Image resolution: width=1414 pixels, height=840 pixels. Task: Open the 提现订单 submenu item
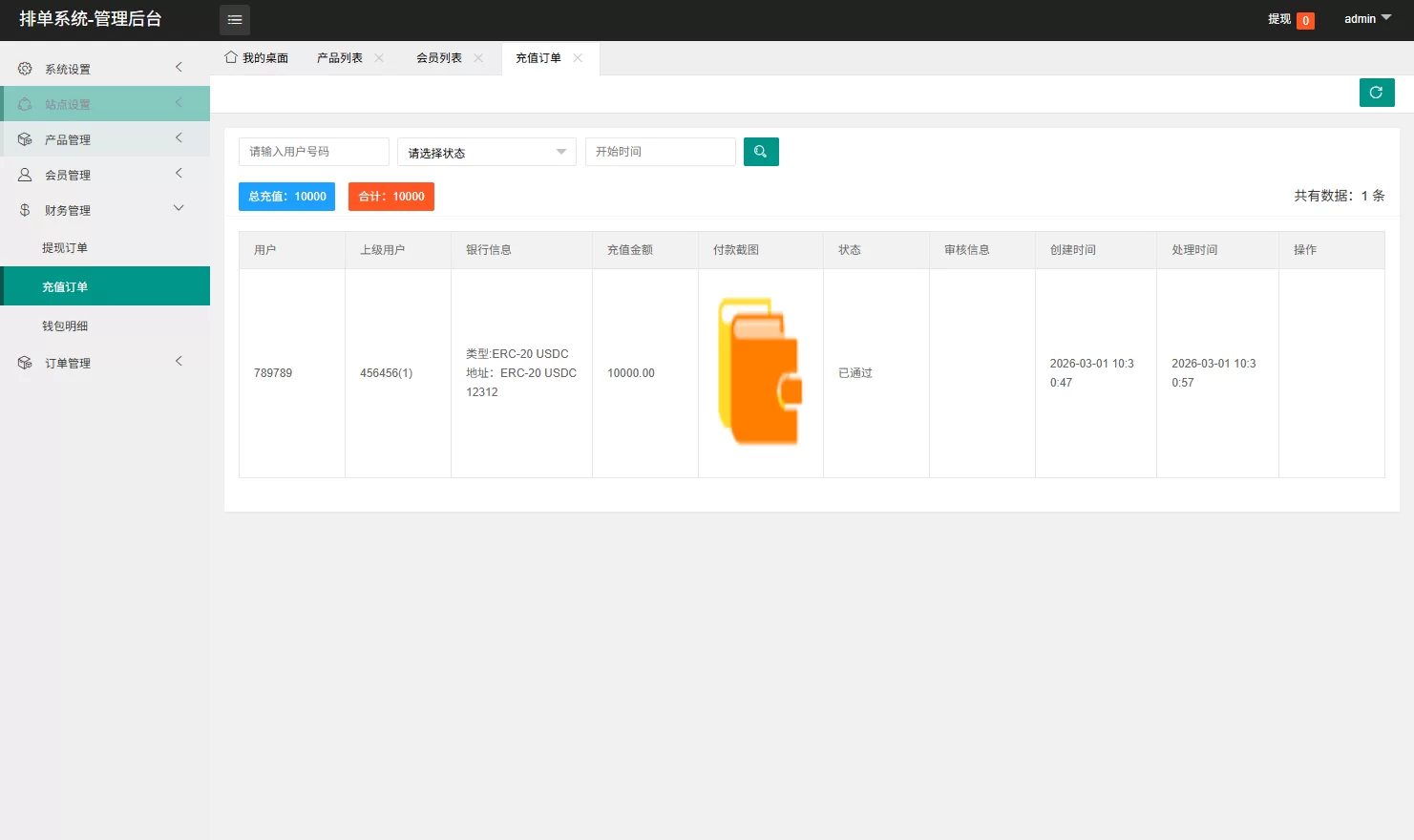pyautogui.click(x=65, y=248)
